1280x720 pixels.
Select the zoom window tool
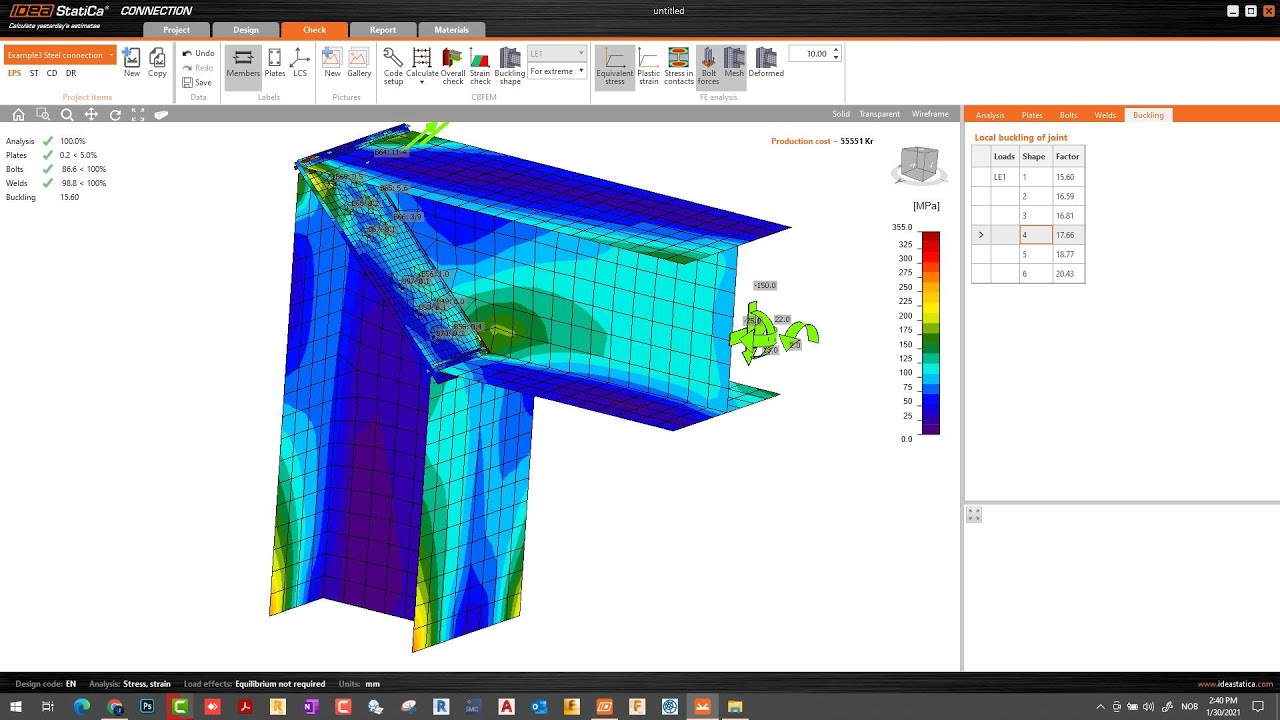[x=43, y=115]
